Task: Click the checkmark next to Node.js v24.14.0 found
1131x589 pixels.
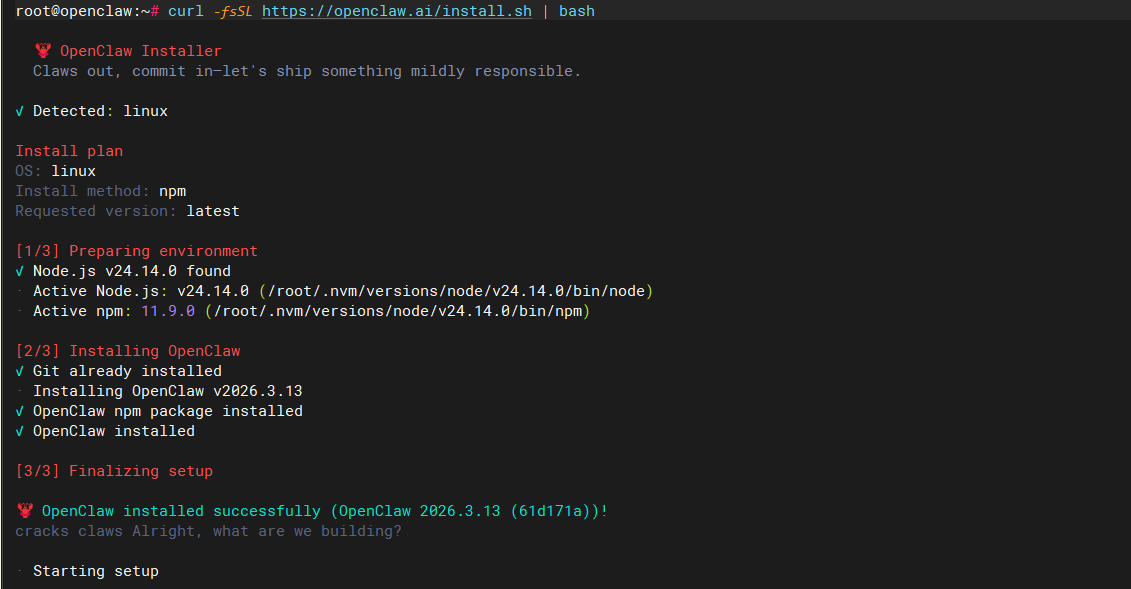Action: [19, 271]
